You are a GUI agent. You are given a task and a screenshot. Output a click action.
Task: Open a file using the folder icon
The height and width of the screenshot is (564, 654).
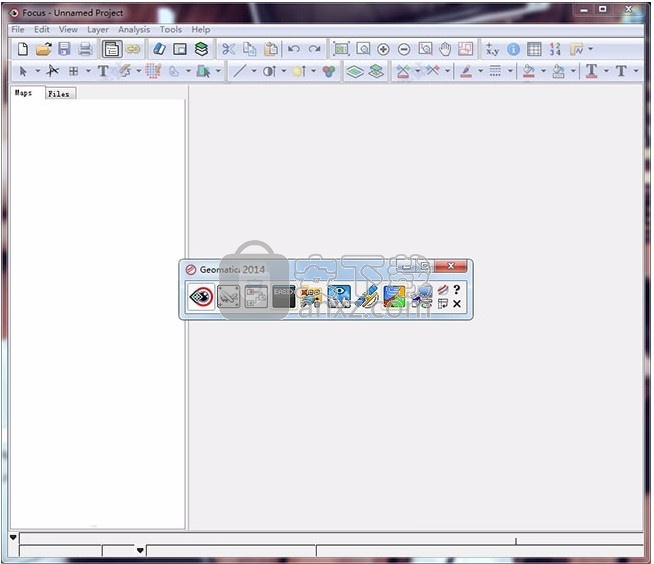pos(44,49)
